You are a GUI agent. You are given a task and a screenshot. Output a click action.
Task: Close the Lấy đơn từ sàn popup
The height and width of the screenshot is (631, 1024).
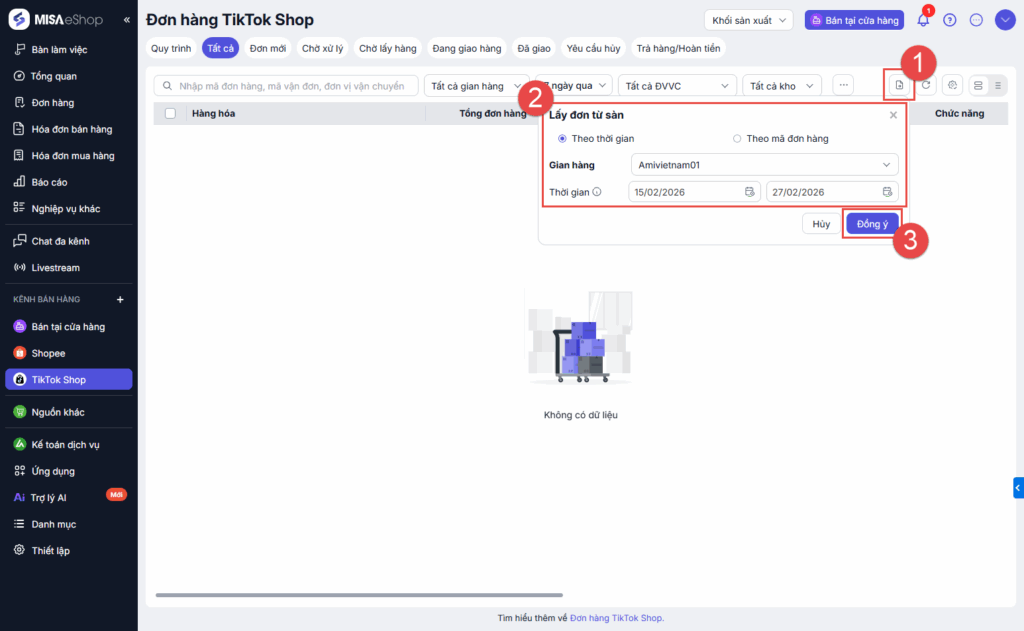pyautogui.click(x=893, y=115)
